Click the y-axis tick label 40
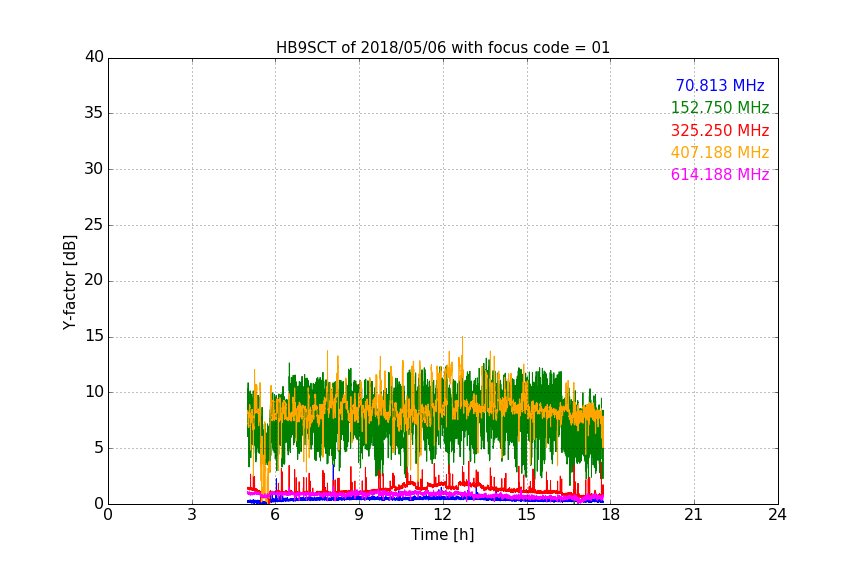 click(x=94, y=57)
